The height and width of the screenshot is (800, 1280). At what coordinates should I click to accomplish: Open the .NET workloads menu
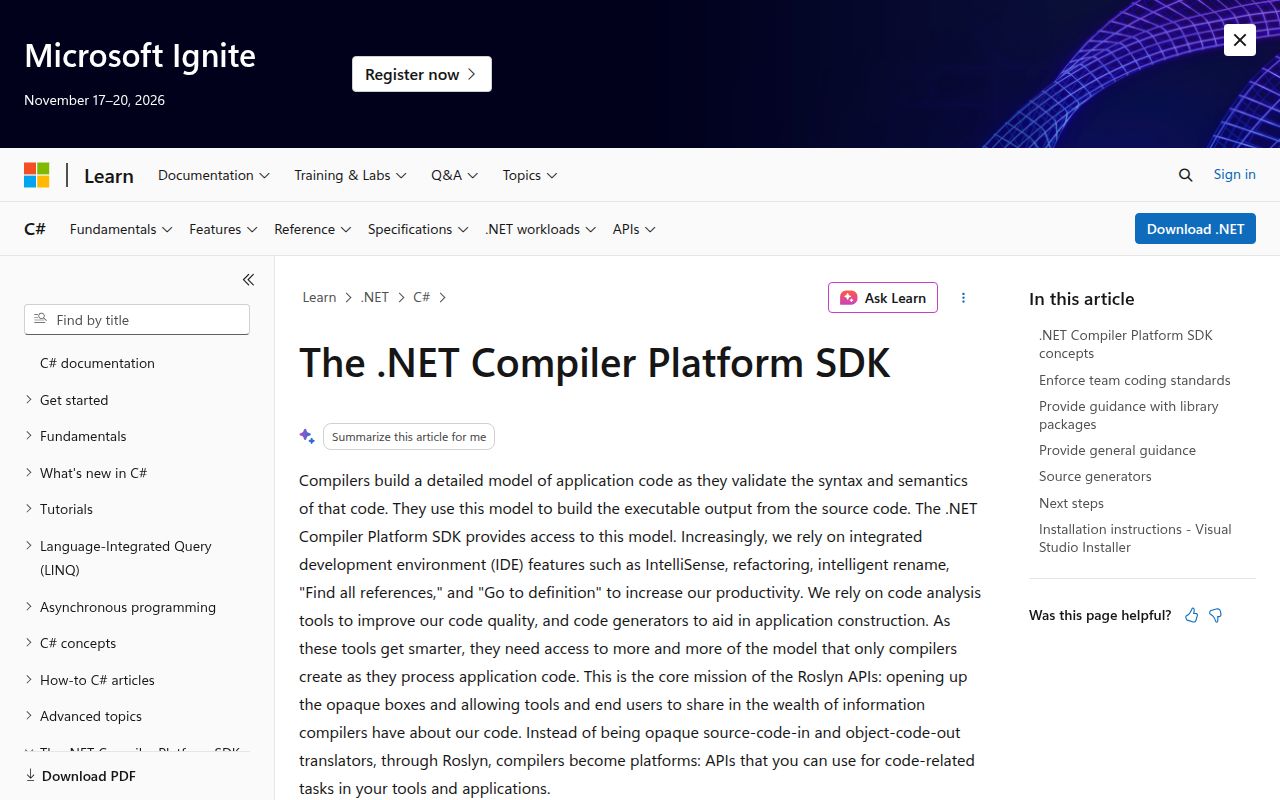pos(541,229)
